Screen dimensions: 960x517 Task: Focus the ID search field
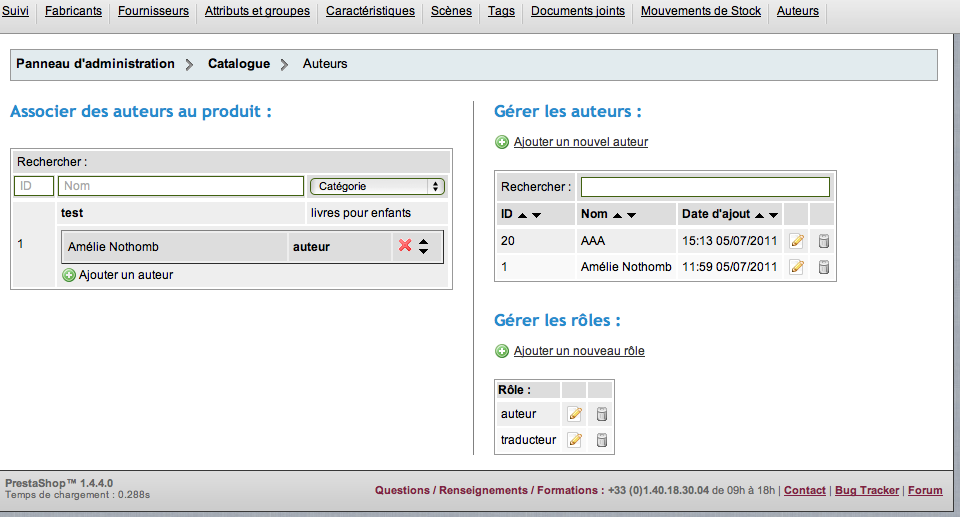[34, 186]
